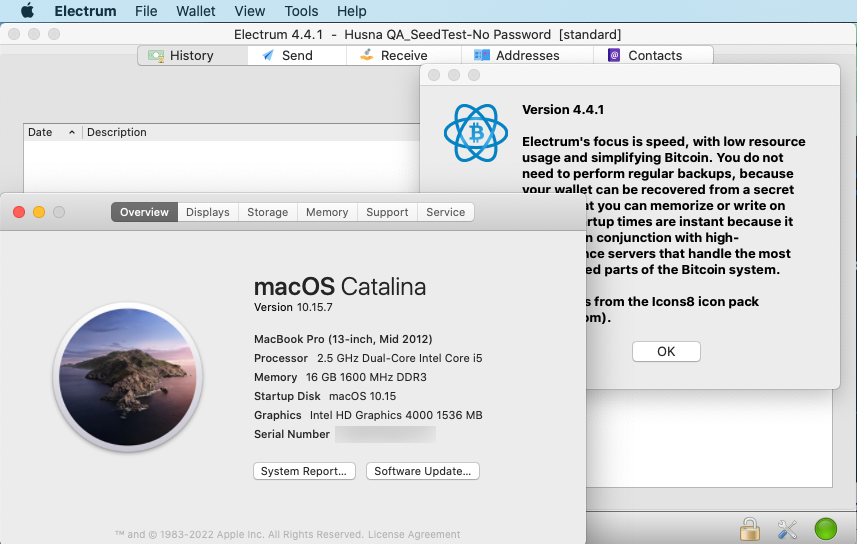Click the Version 4.4.1 heading text

coord(563,109)
